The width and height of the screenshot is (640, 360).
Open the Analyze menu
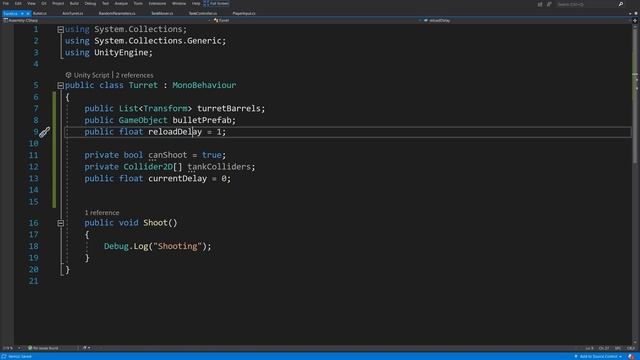pos(121,3)
